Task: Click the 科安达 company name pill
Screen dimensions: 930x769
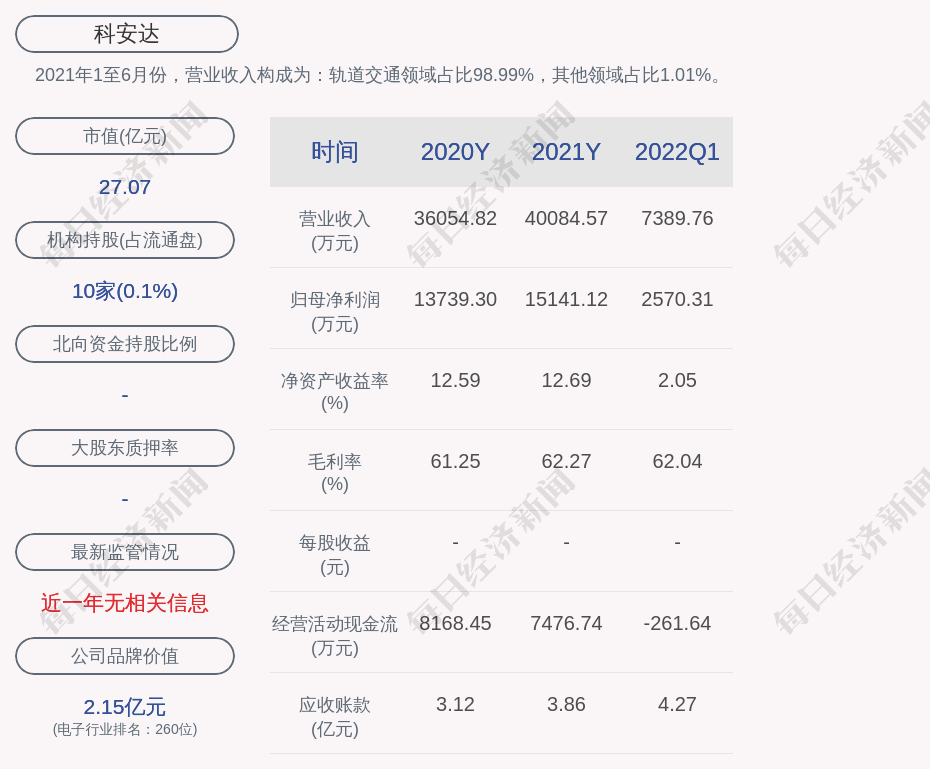Action: tap(127, 34)
